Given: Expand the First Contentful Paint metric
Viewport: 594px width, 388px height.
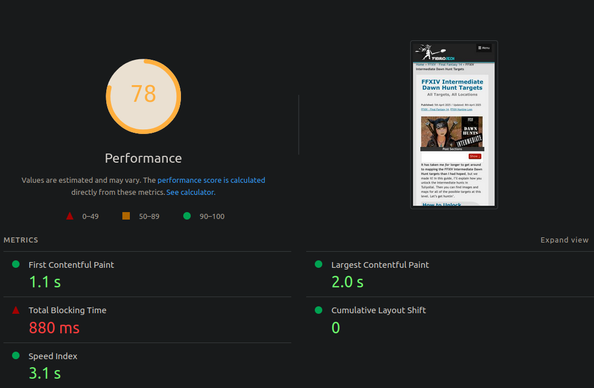Looking at the screenshot, I should [147, 274].
